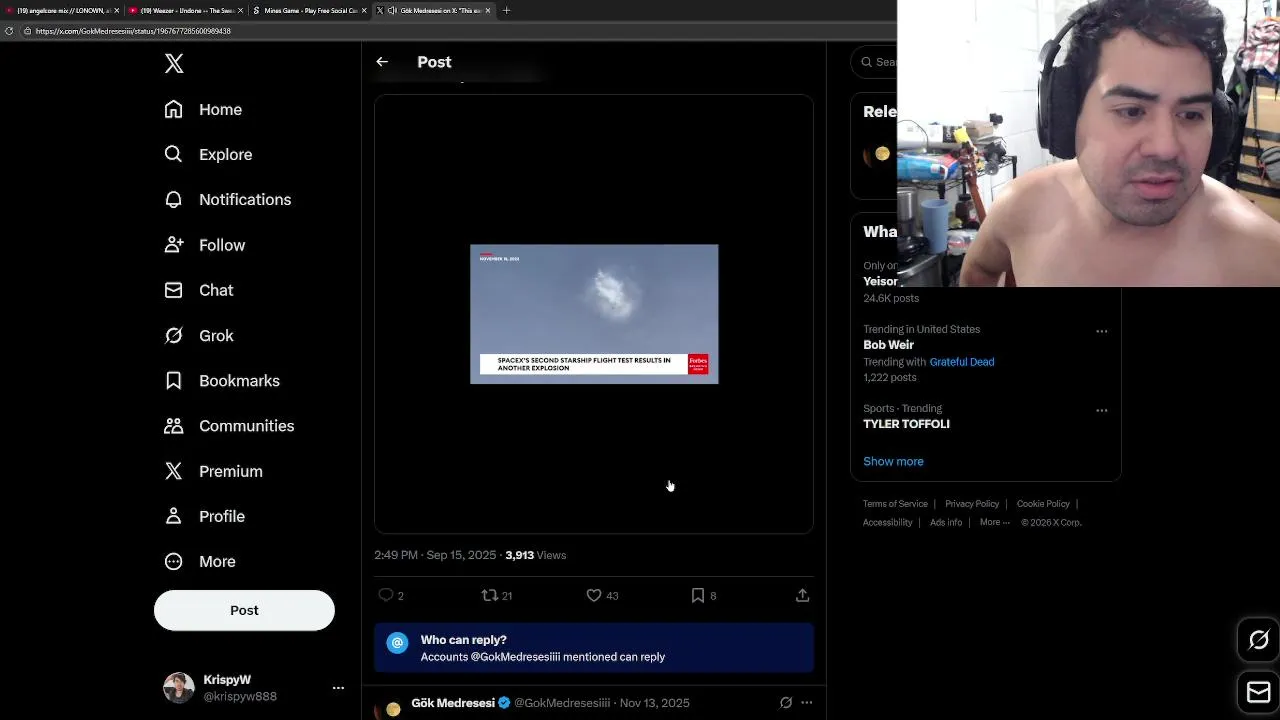Click the 3,913 Views count

(x=535, y=555)
